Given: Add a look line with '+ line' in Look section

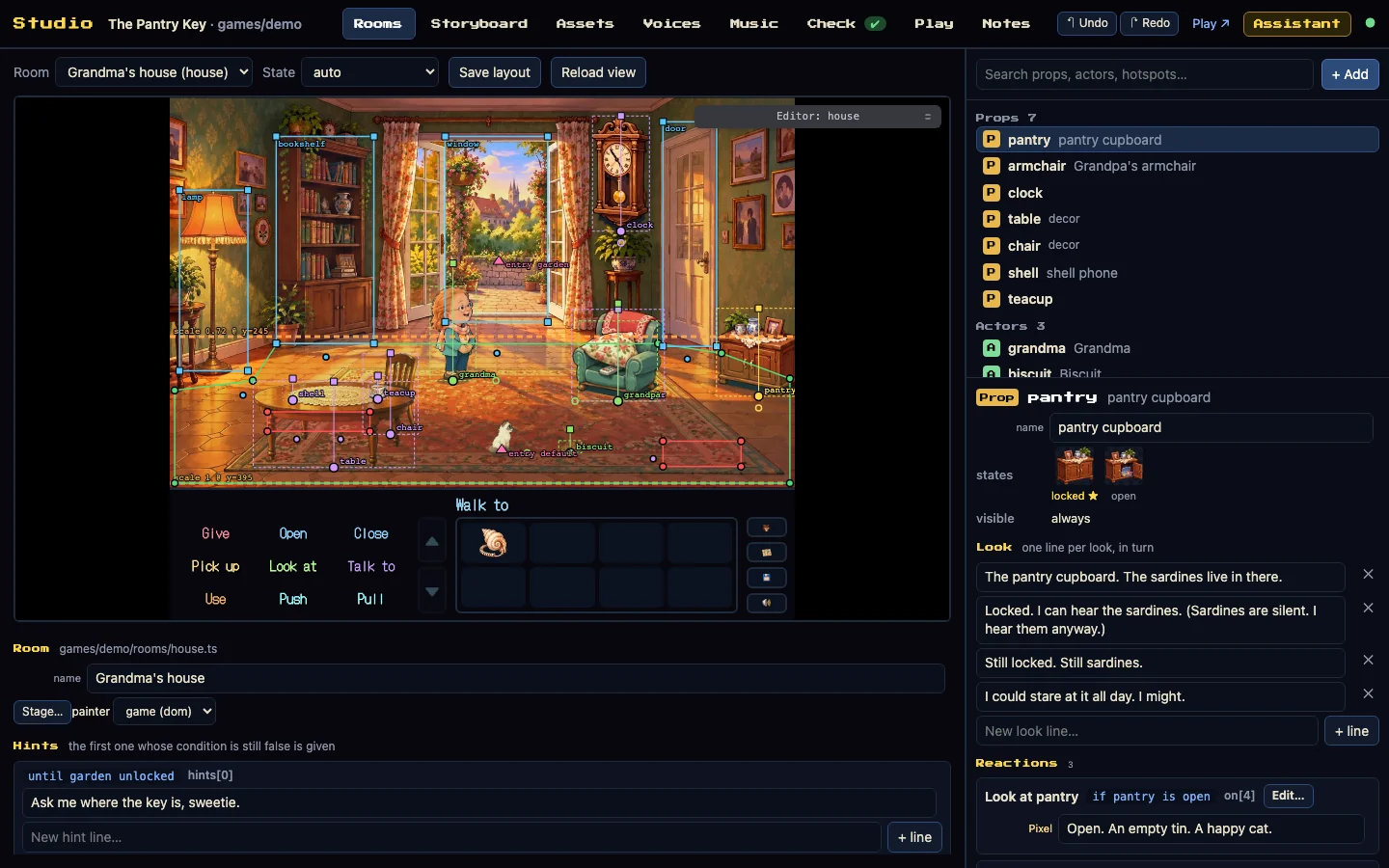Looking at the screenshot, I should (1351, 731).
